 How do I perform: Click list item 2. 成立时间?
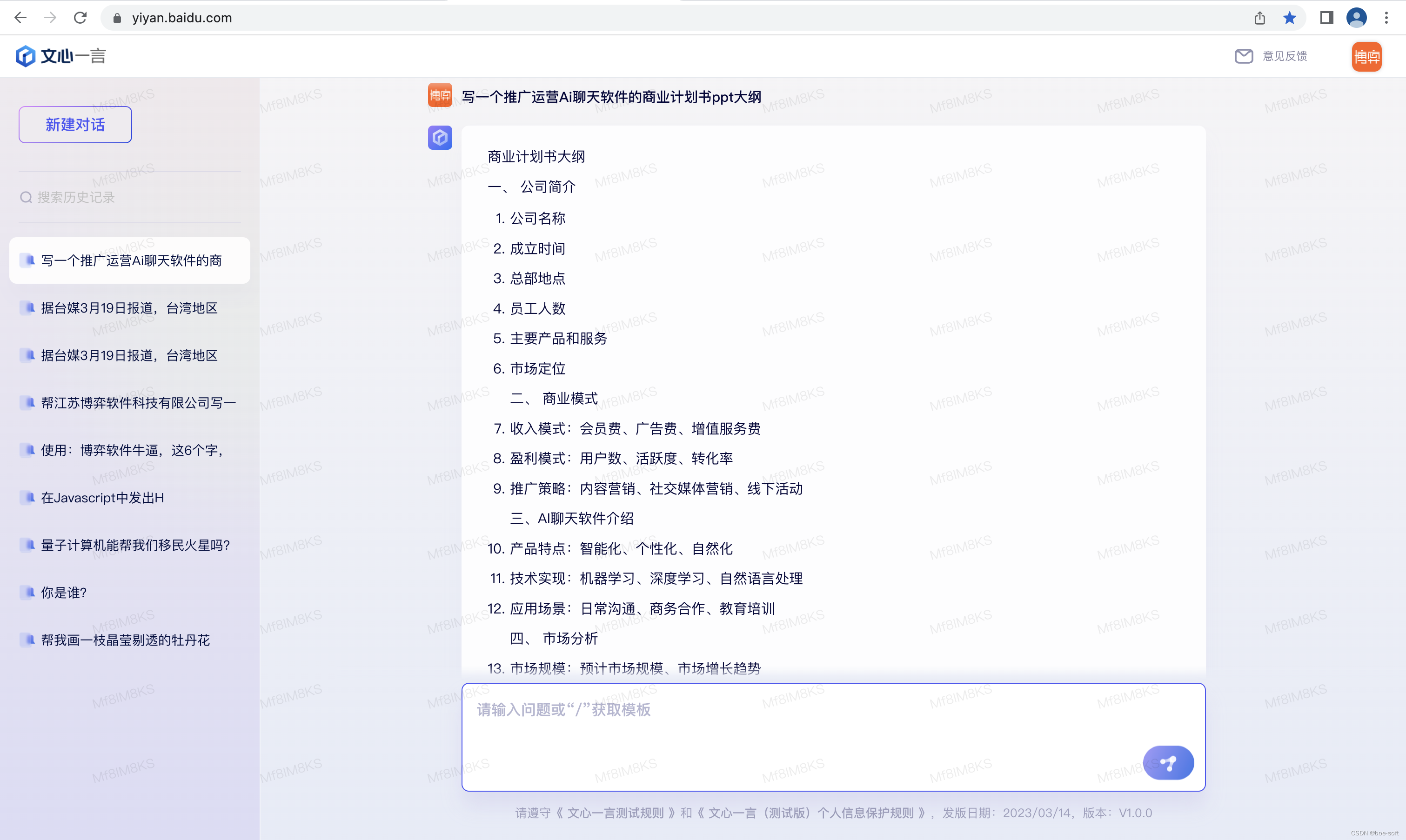(x=529, y=248)
